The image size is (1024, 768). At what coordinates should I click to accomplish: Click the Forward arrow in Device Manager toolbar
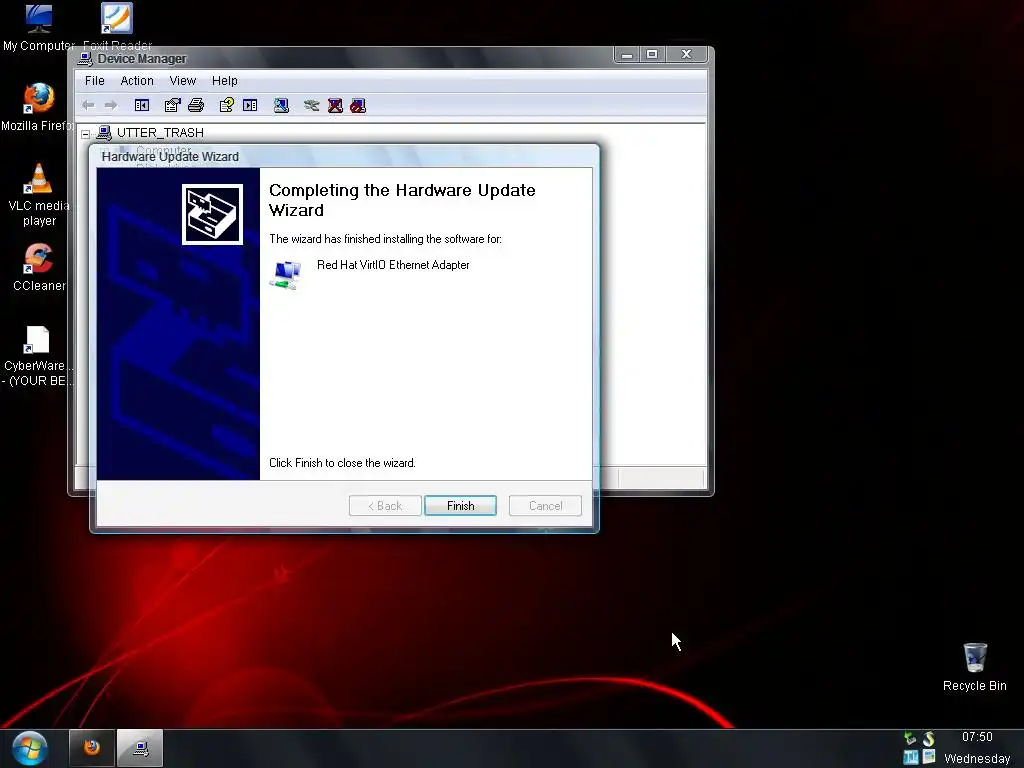pyautogui.click(x=111, y=105)
